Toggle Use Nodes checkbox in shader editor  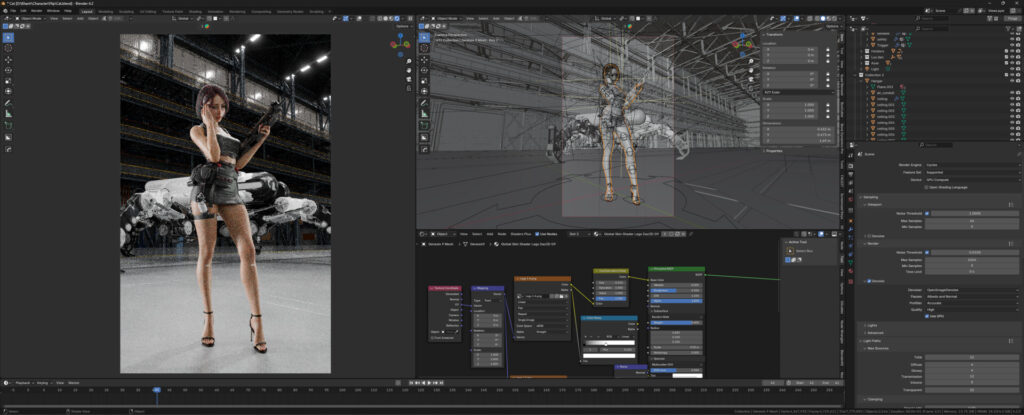[x=537, y=233]
